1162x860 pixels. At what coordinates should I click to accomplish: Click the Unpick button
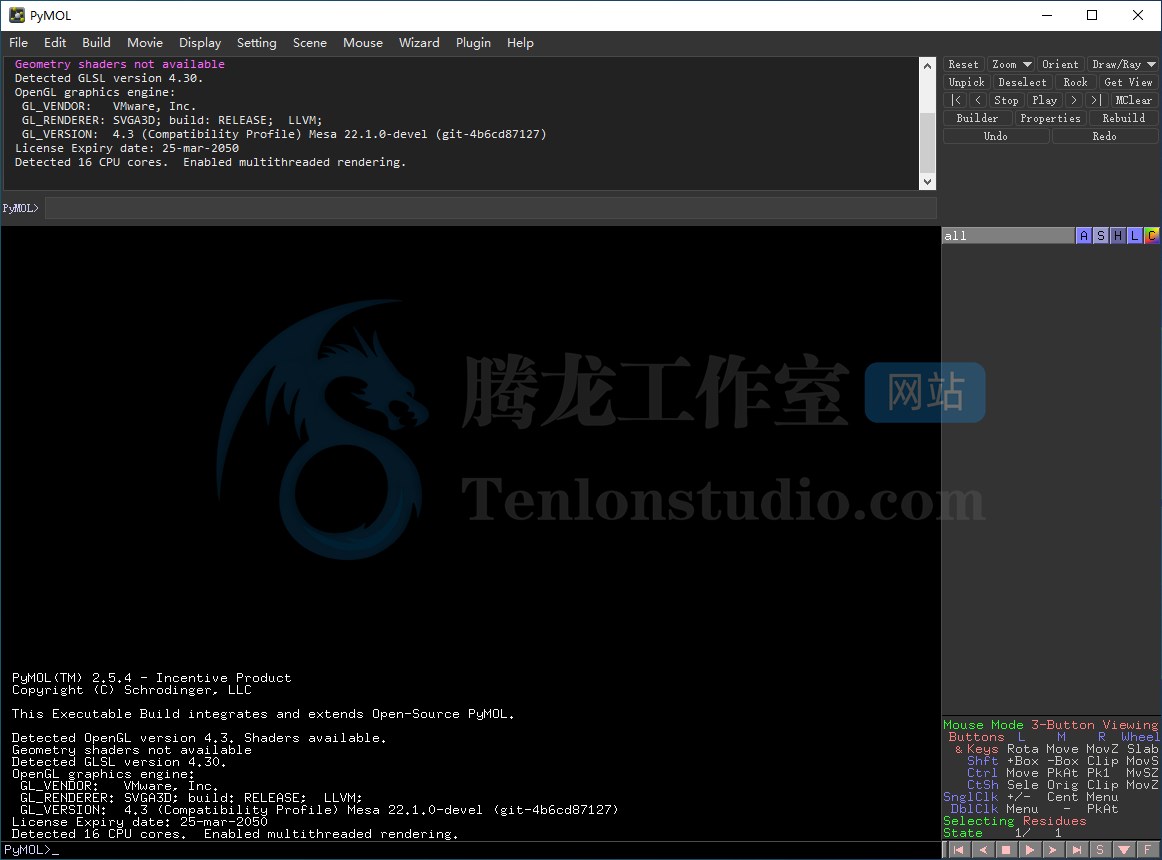966,82
